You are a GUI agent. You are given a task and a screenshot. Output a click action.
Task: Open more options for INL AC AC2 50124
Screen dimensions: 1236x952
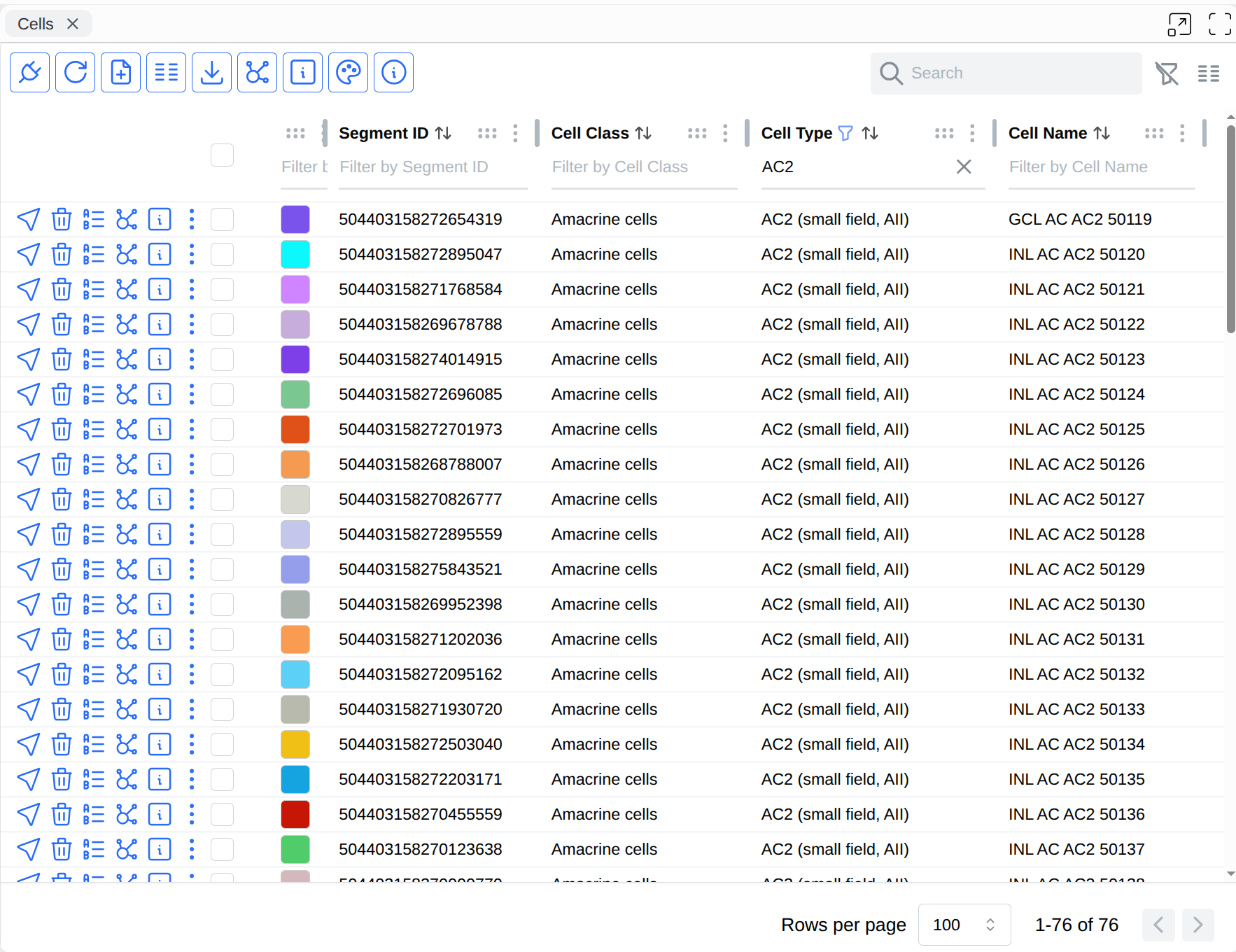(x=192, y=394)
